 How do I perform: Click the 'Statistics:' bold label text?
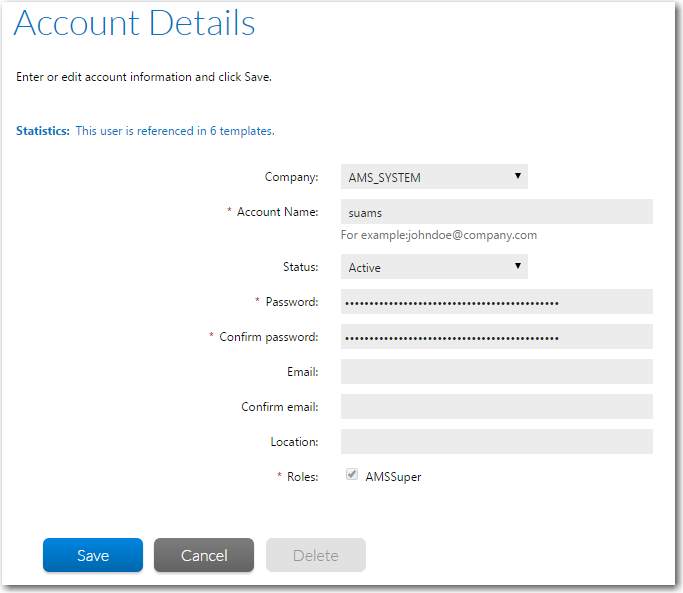point(43,131)
